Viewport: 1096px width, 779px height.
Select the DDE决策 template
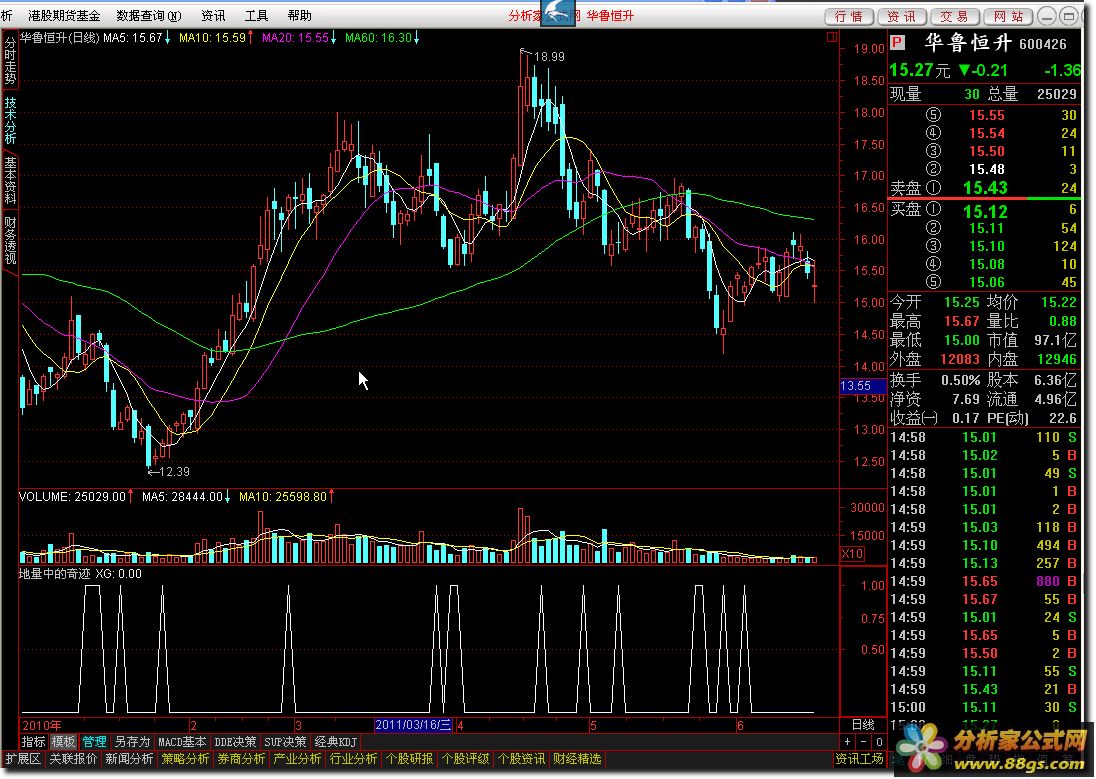235,742
